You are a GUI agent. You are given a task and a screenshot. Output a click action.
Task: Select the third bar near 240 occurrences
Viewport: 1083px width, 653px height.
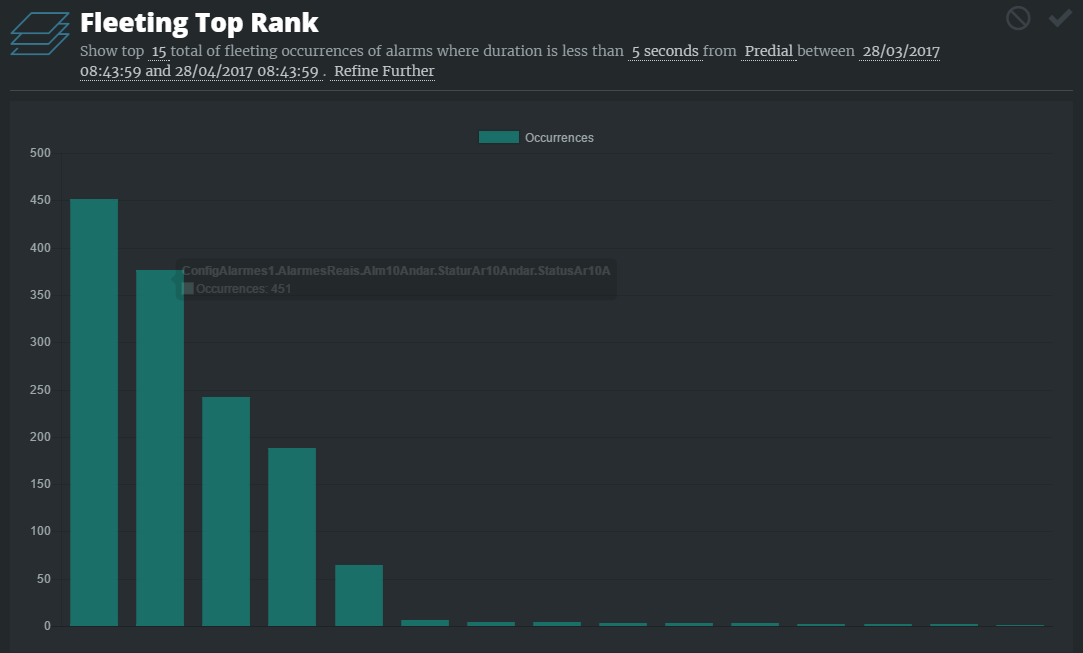pyautogui.click(x=226, y=511)
